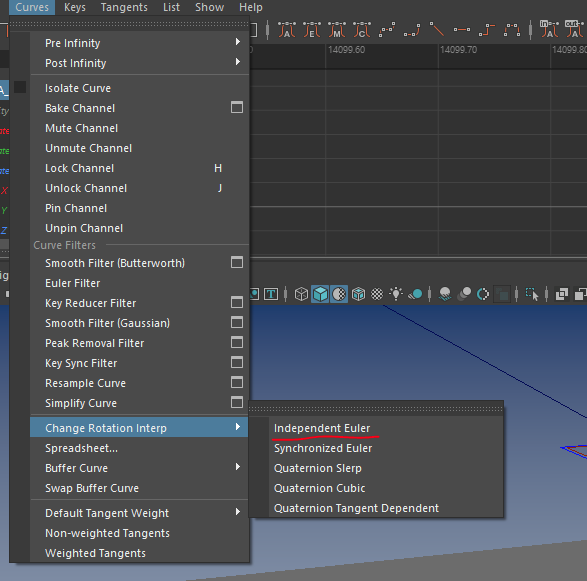587x581 pixels.
Task: Set Plateau tangents icon in toolbar
Action: [512, 29]
